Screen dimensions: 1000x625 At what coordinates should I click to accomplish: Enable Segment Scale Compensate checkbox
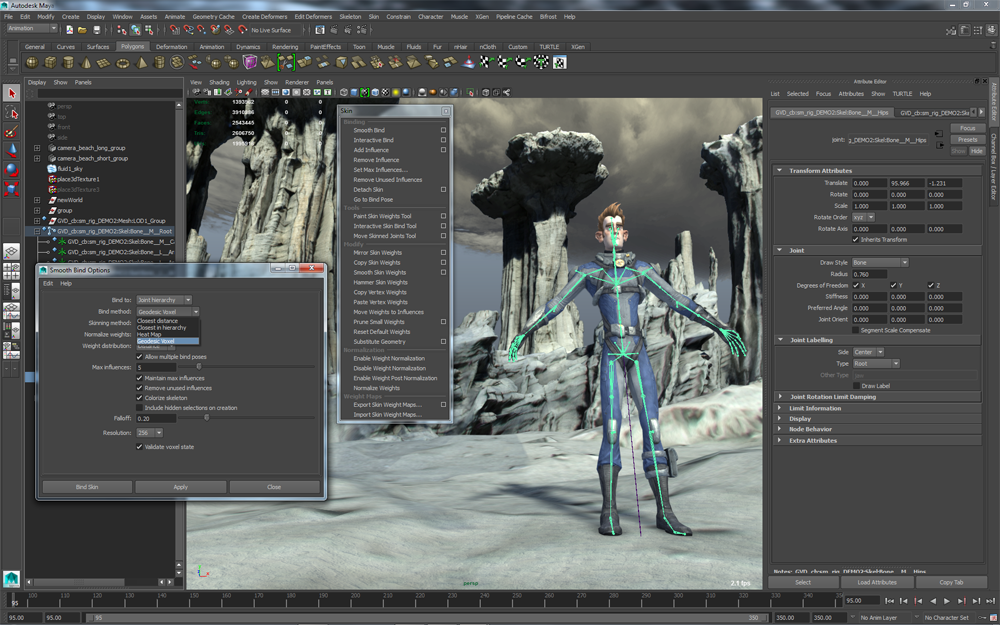pos(856,330)
